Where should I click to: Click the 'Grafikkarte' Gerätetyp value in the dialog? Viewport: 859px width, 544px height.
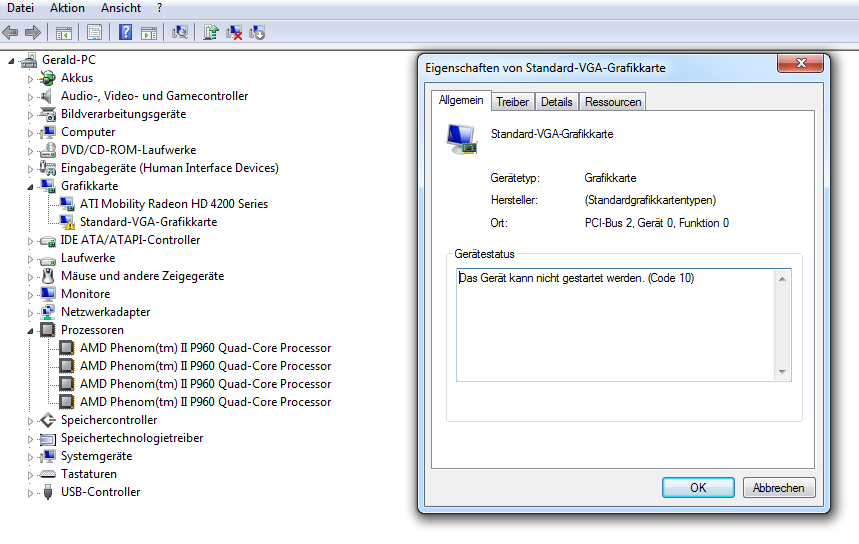point(610,178)
